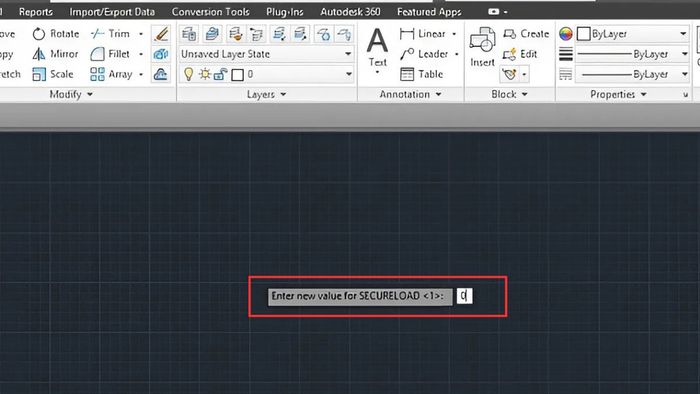Expand the Block panel title
Image resolution: width=700 pixels, height=394 pixels.
coord(509,94)
